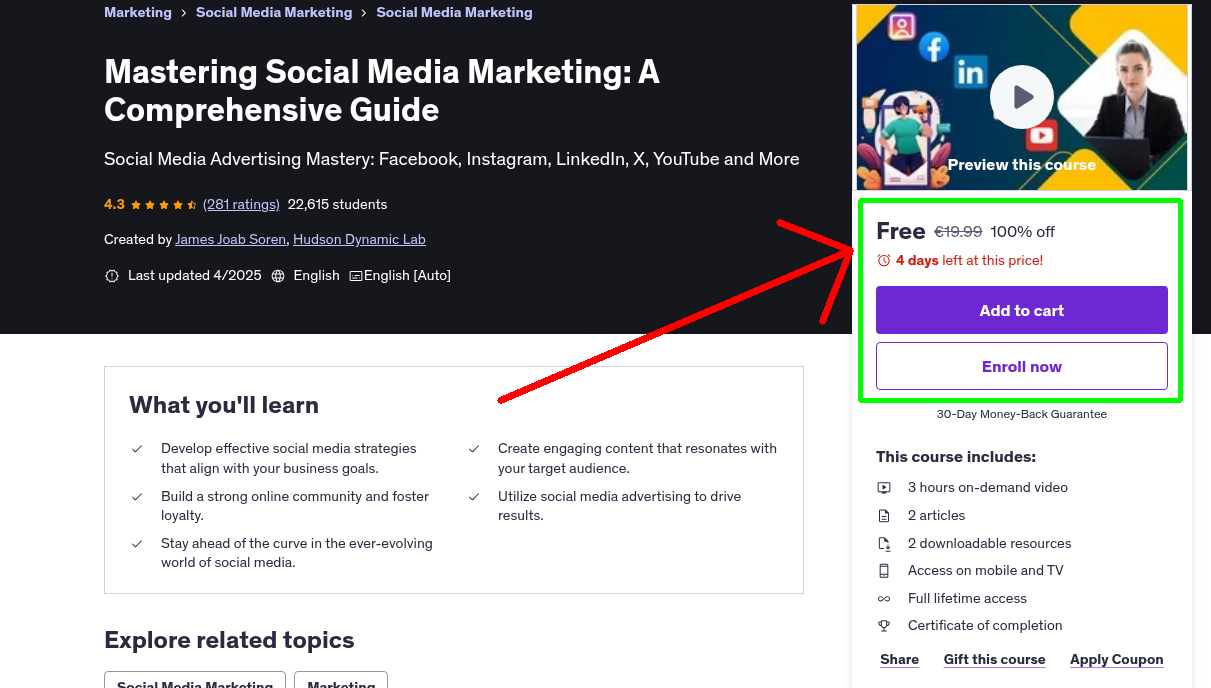This screenshot has width=1211, height=688.
Task: Select the Marketing topic tag
Action: click(341, 680)
